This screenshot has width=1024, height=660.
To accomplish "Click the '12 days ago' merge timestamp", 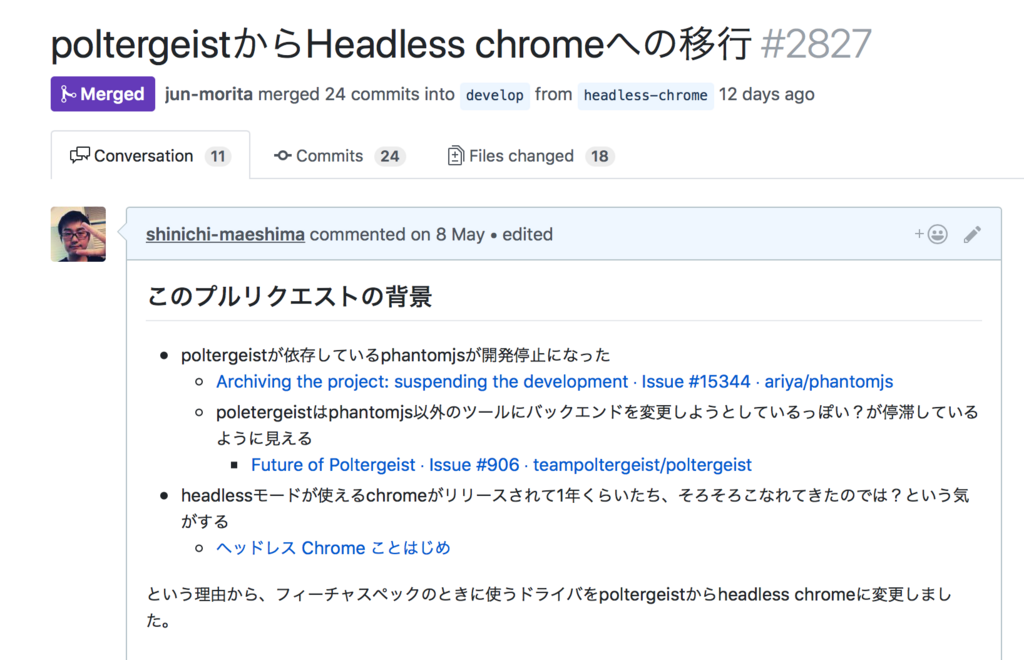I will click(x=767, y=95).
